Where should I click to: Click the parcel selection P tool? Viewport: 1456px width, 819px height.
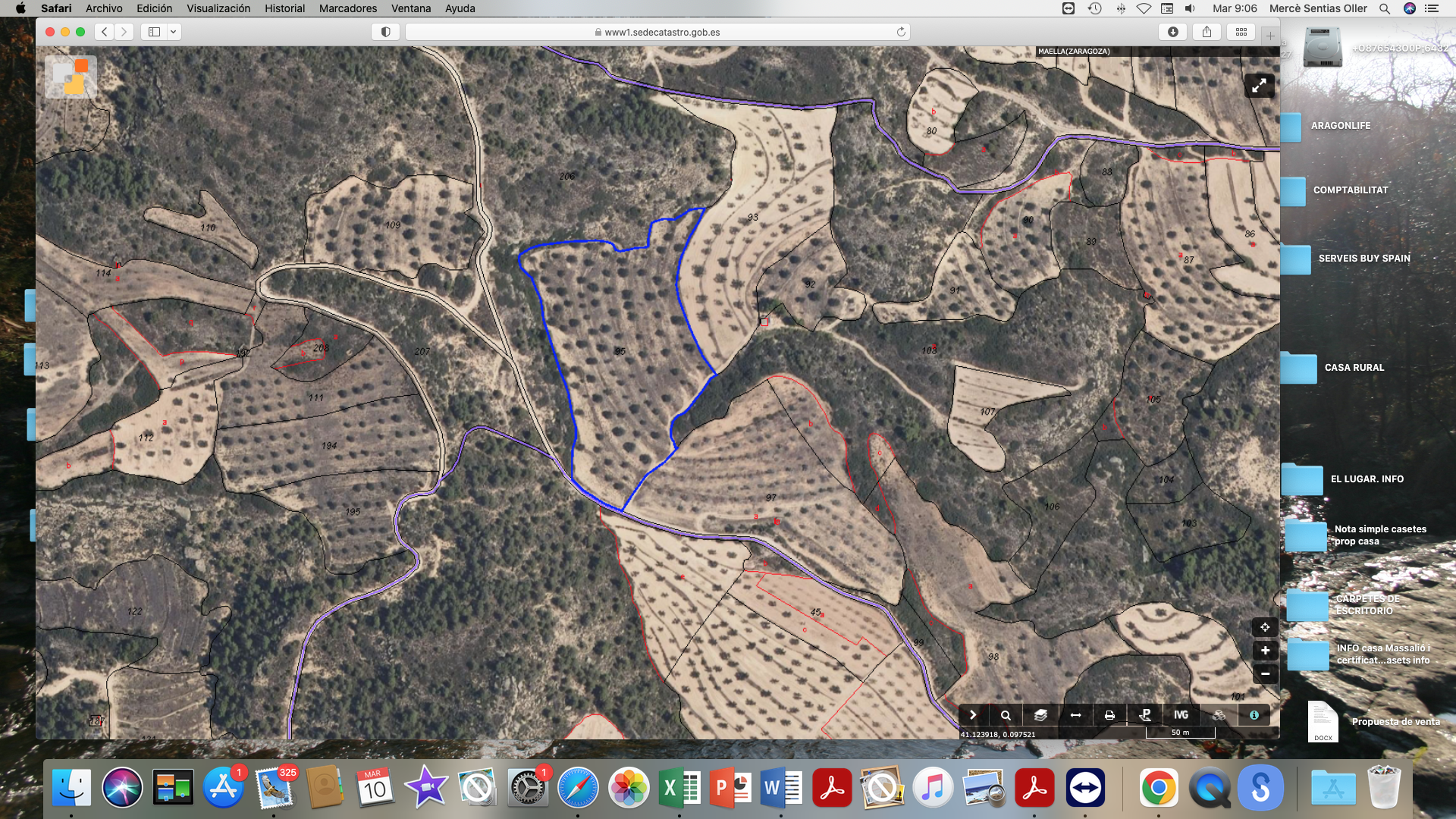1145,715
